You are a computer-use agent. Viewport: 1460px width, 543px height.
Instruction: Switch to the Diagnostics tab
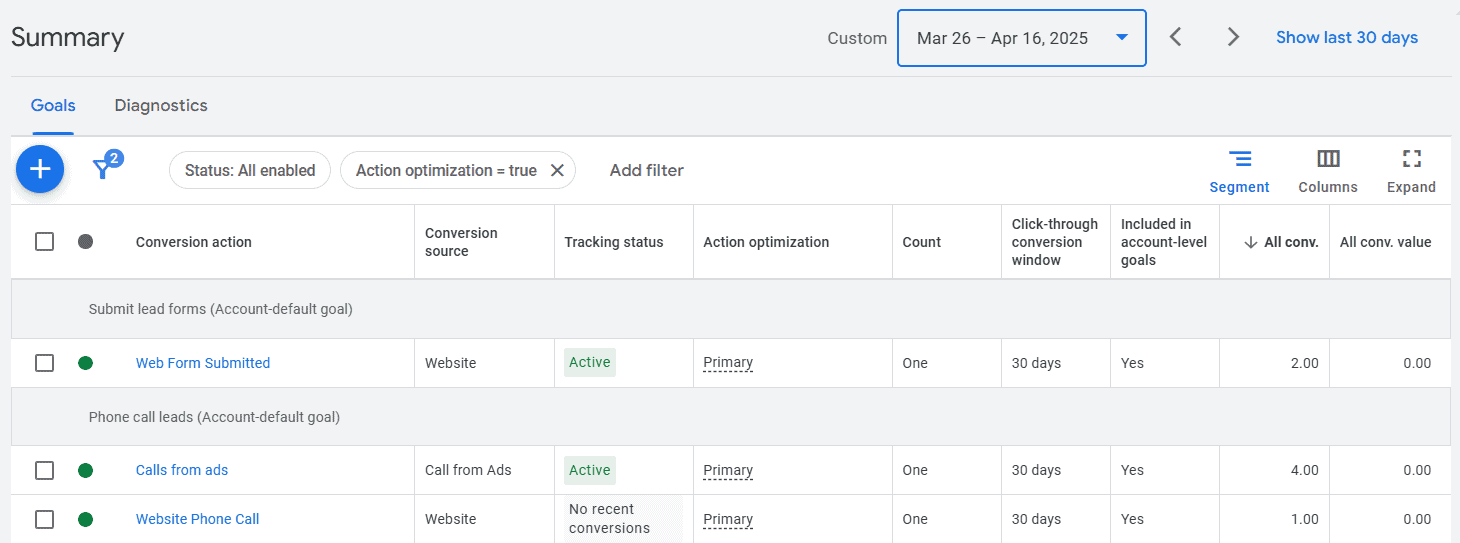pos(161,105)
